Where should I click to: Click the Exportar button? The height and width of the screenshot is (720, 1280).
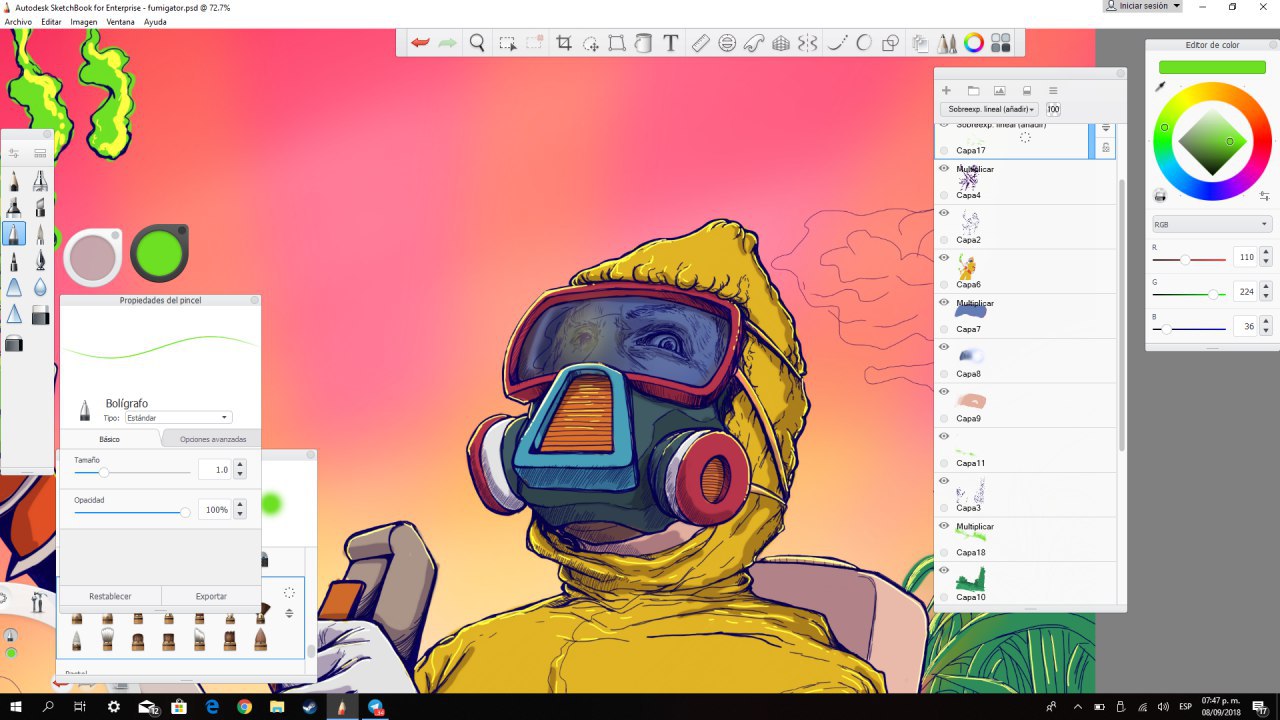click(211, 596)
